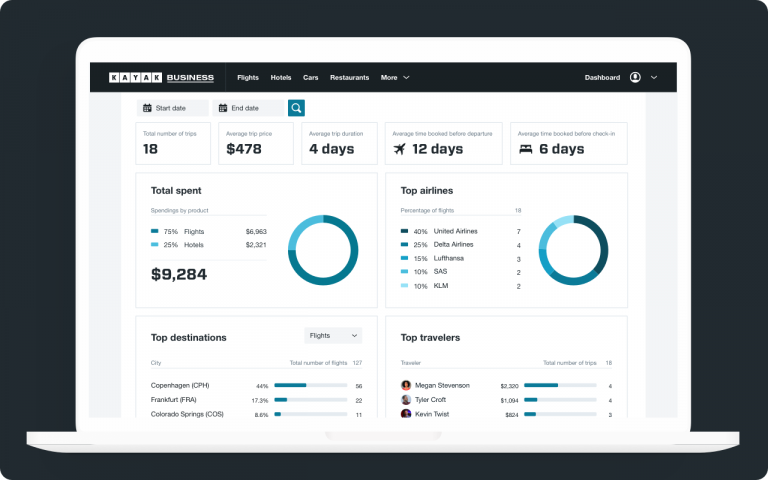Click the United Airlines color swatch
This screenshot has width=768, height=480.
404,231
